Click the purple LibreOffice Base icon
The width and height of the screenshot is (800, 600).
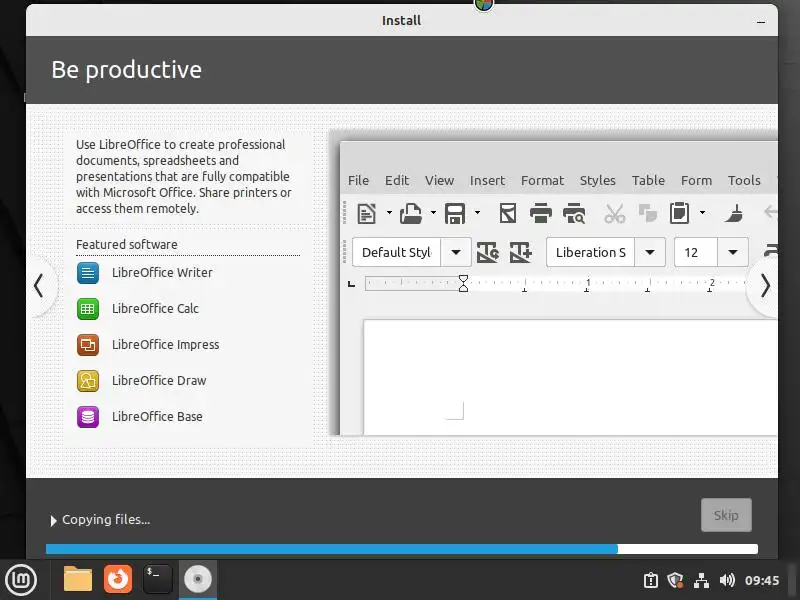[88, 417]
